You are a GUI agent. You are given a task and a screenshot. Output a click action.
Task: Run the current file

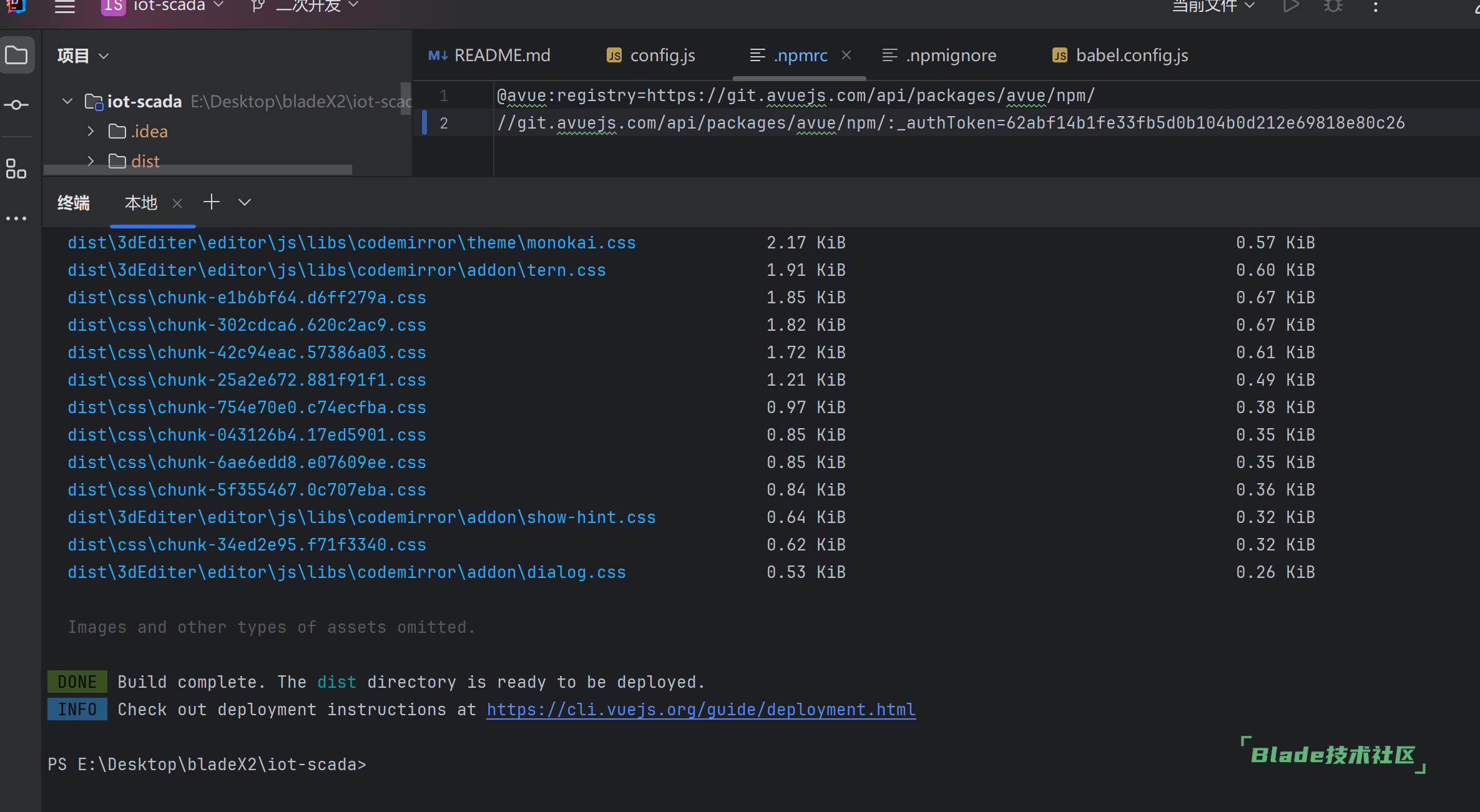tap(1291, 6)
